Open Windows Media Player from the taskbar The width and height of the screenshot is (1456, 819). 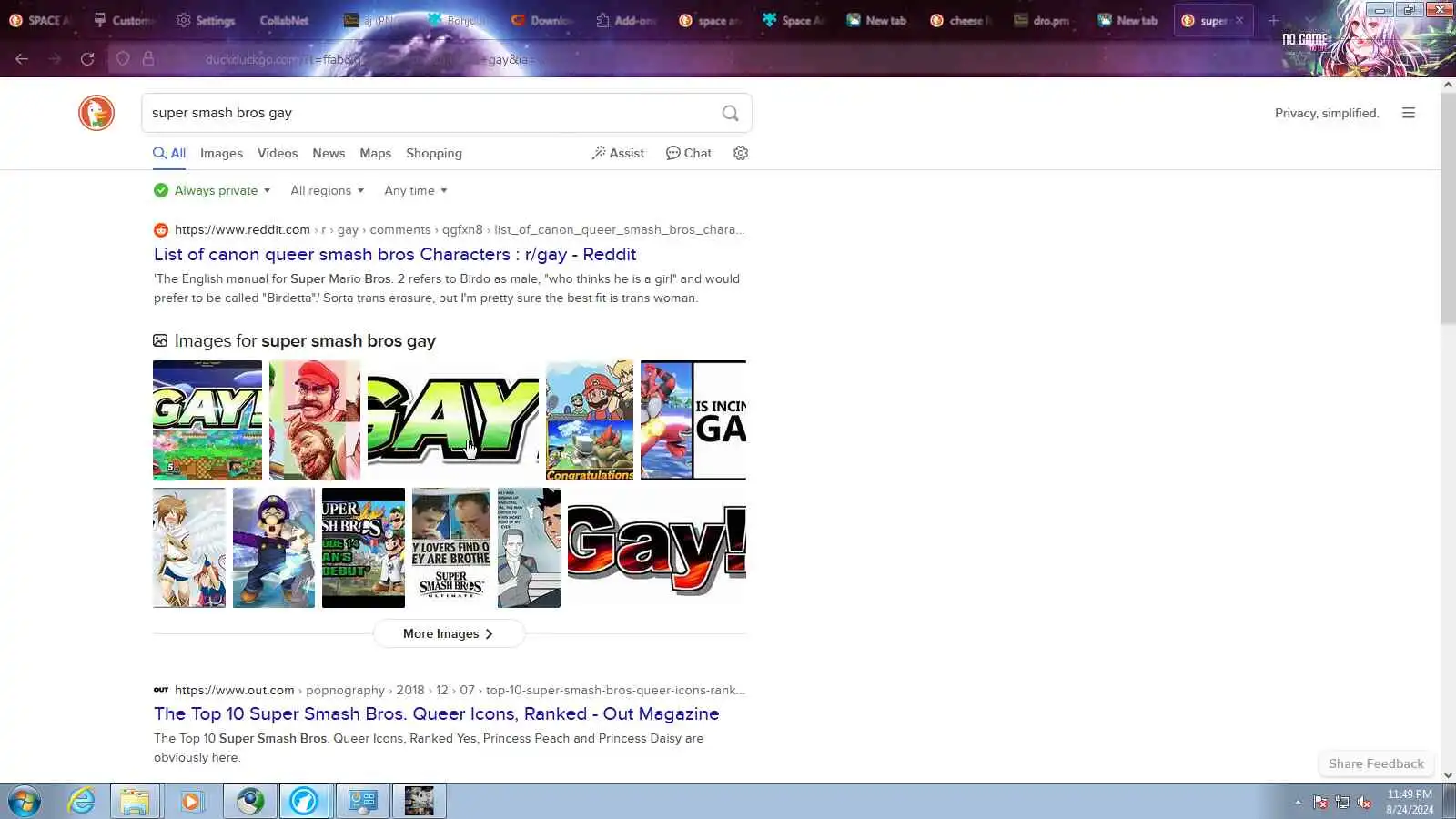click(191, 802)
